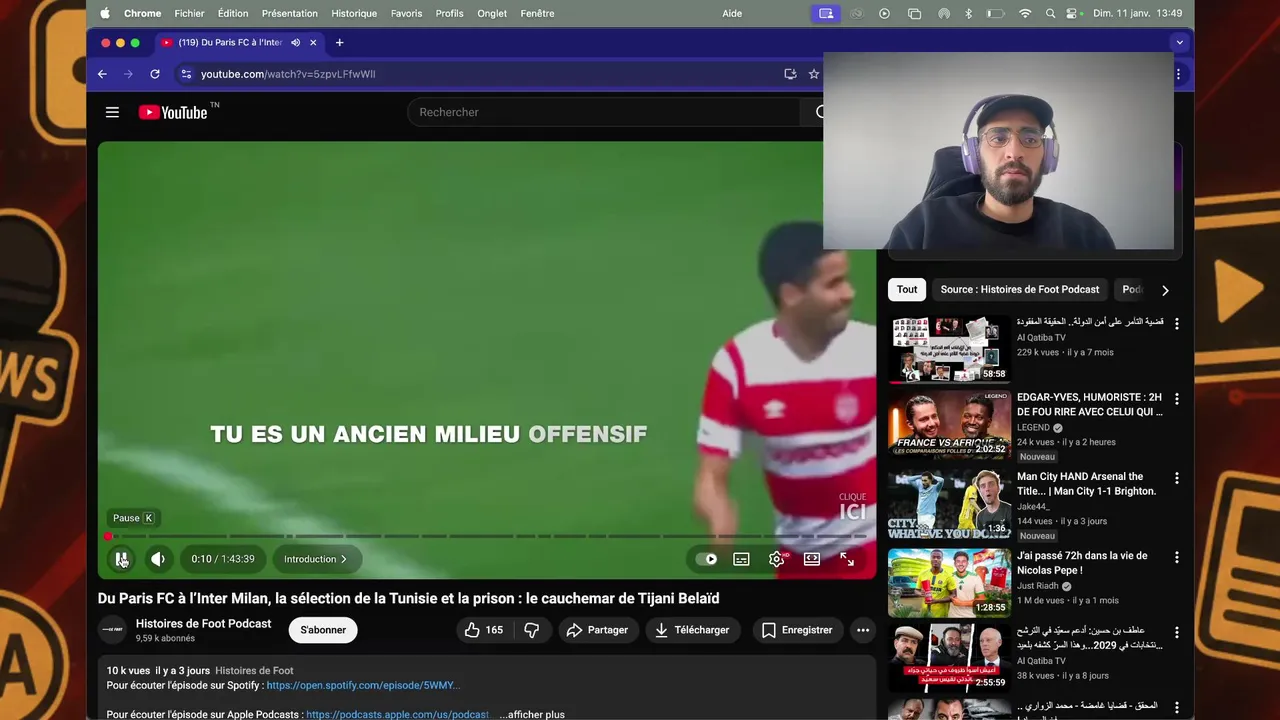Focus the Rechercher search field
1280x720 pixels.
pos(603,112)
